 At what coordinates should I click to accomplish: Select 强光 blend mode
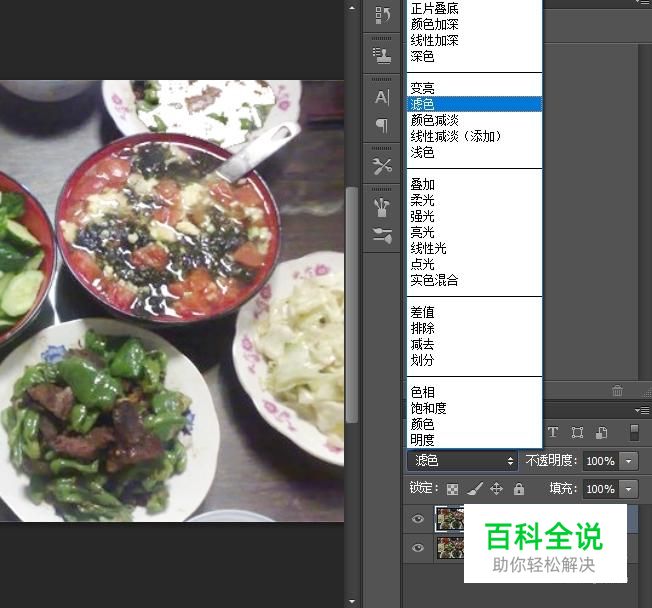(x=474, y=216)
